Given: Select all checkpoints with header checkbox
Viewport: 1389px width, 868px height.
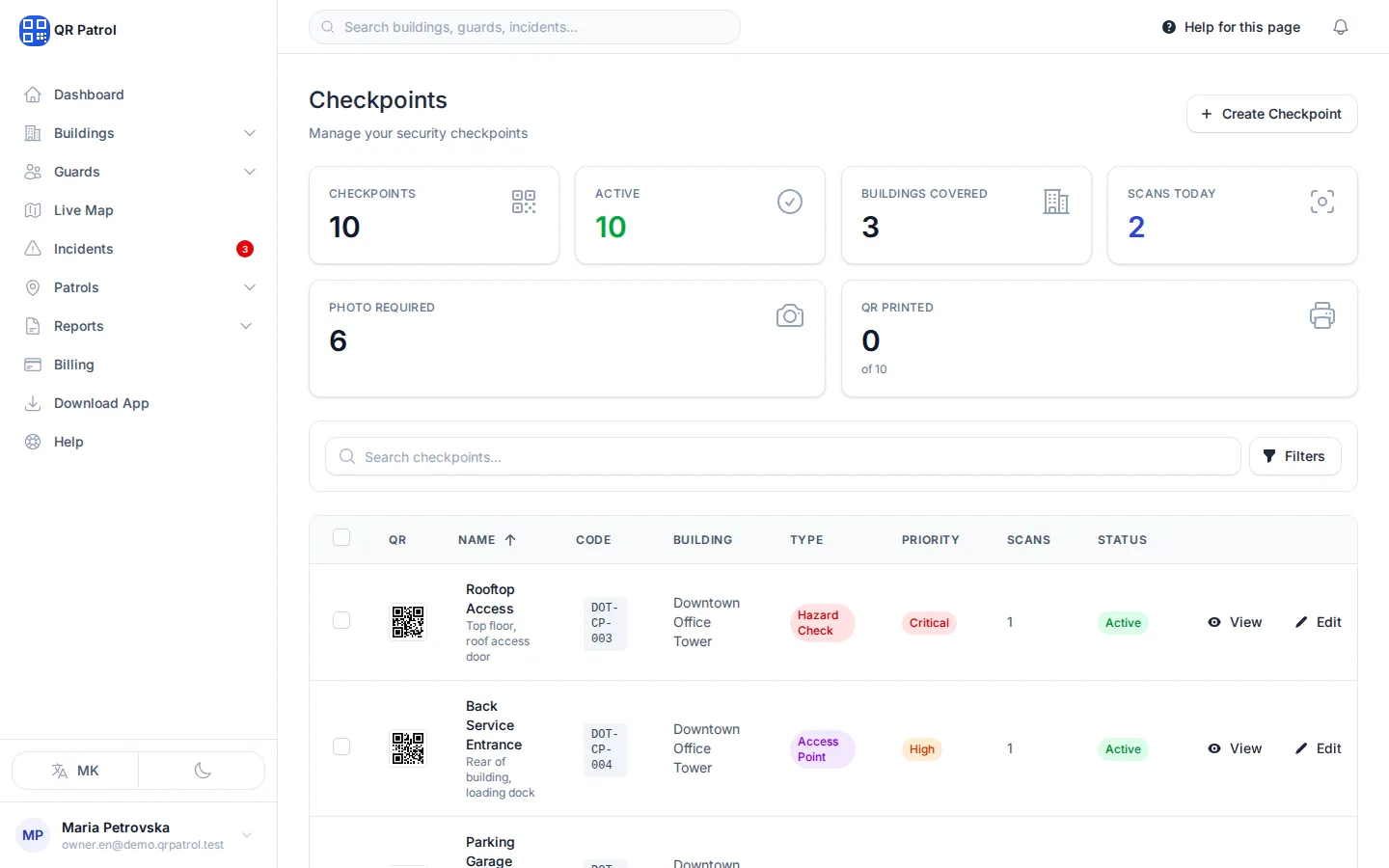Looking at the screenshot, I should click(341, 537).
